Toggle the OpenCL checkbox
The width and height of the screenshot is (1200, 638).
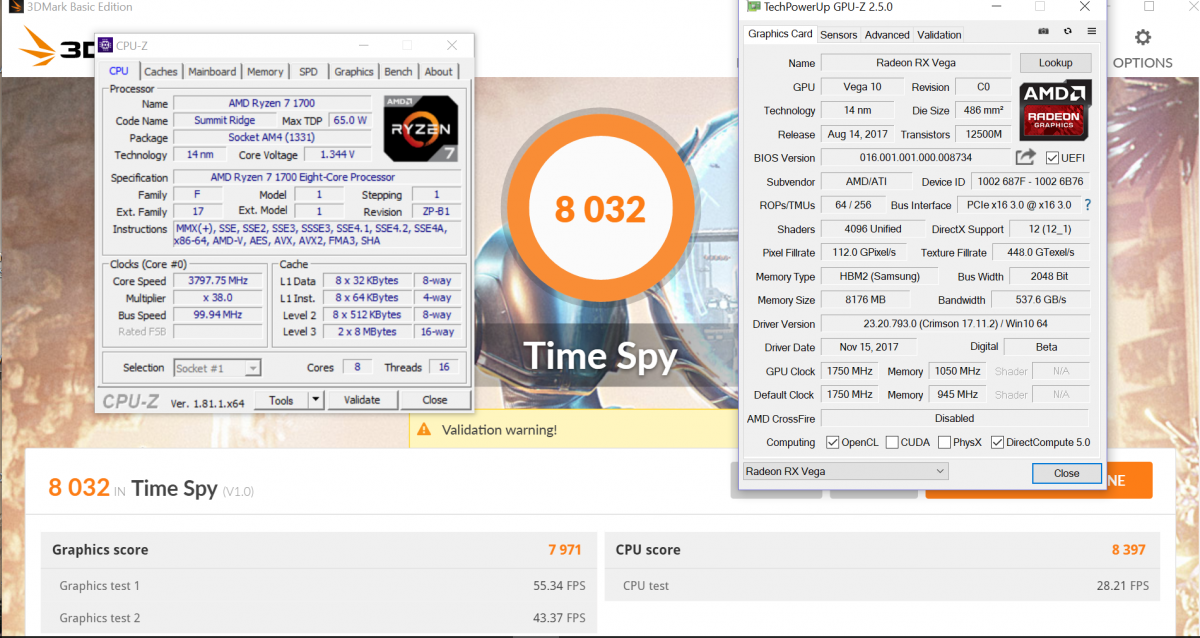tap(833, 442)
